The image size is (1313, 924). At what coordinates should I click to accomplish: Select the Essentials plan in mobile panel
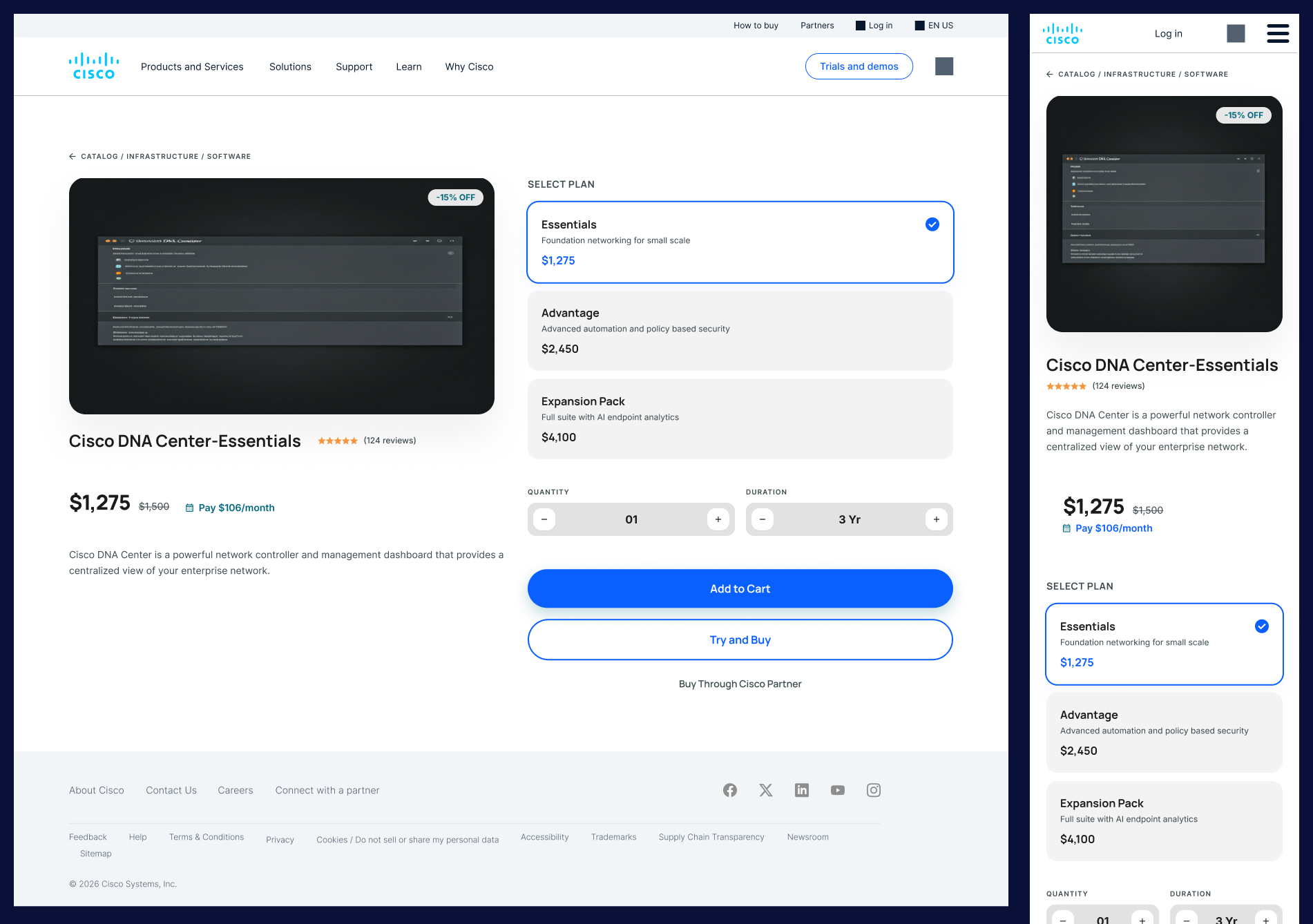pos(1164,644)
